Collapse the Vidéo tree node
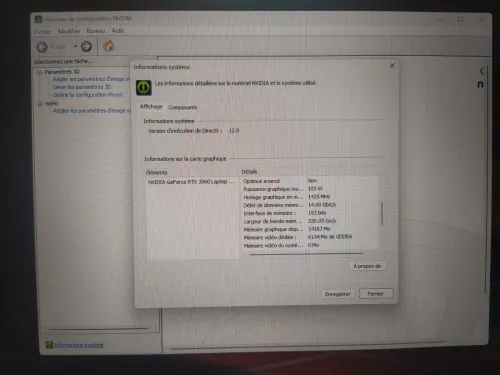Screen dimensions: 500x375 (40, 104)
